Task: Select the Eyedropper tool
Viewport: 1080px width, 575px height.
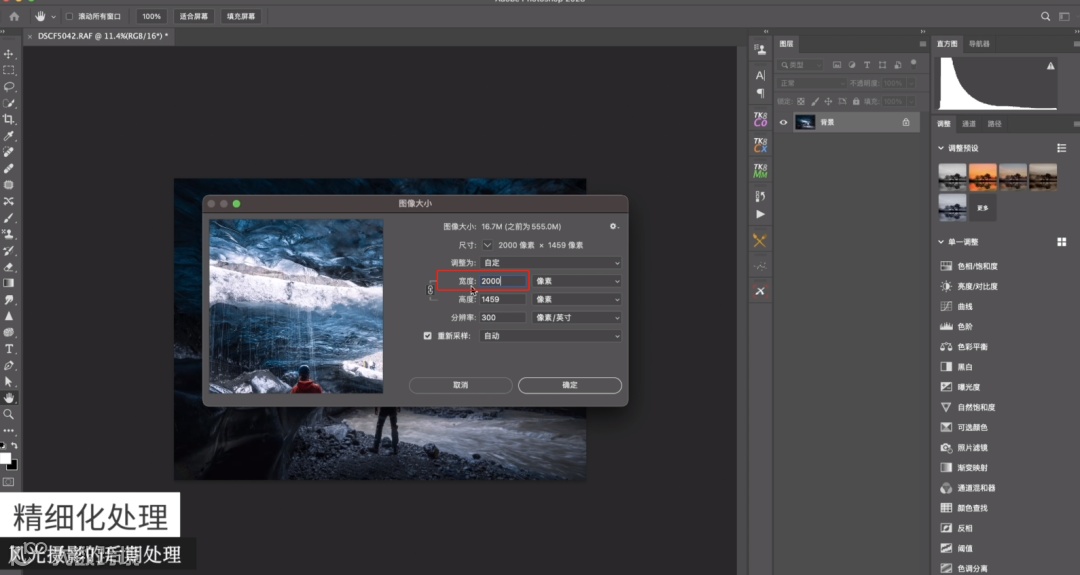Action: pos(8,136)
